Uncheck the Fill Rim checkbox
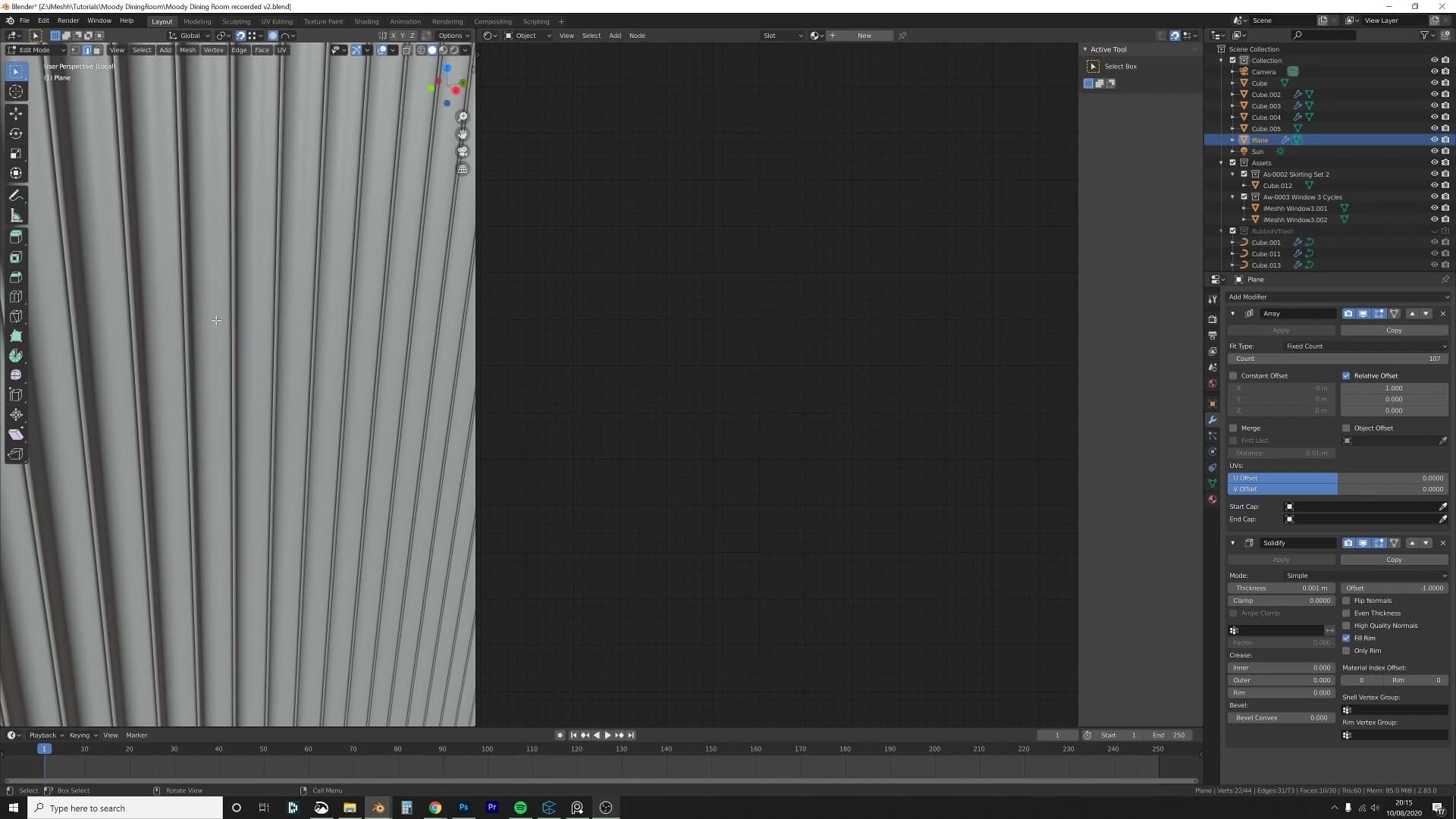1456x819 pixels. (1346, 639)
